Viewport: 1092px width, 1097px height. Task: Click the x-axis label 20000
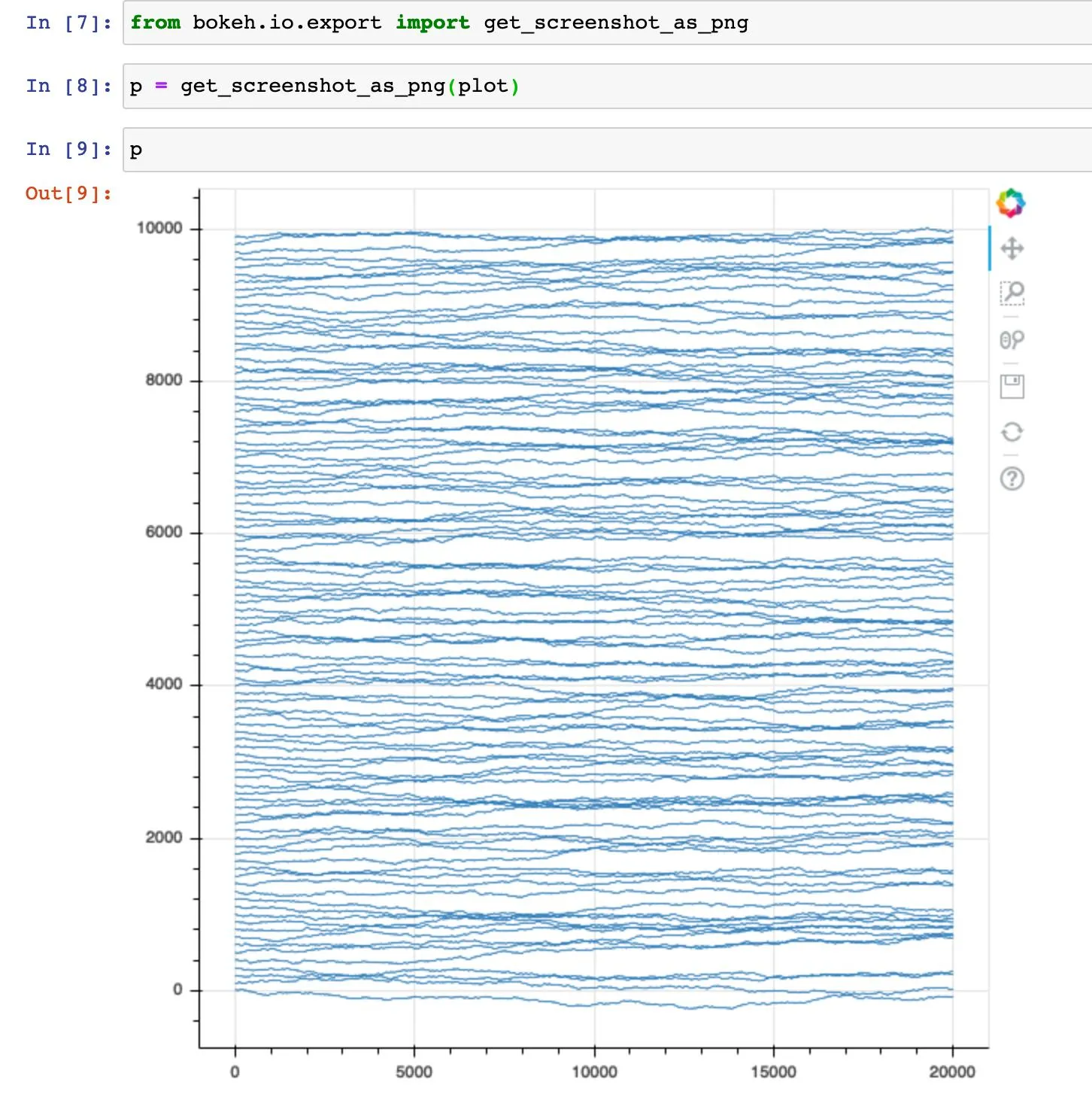tap(952, 1071)
